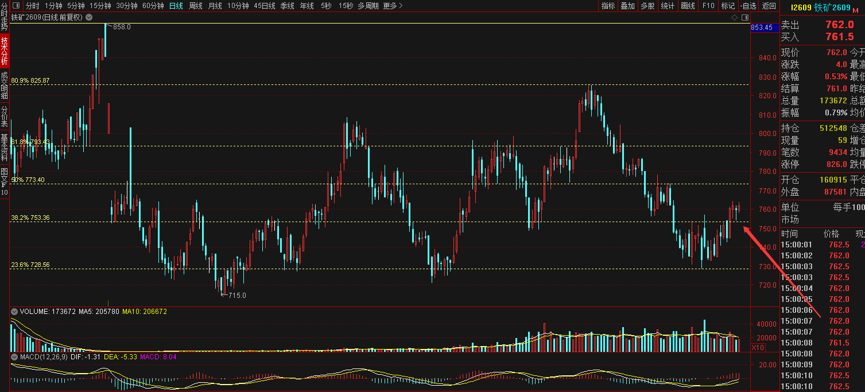The width and height of the screenshot is (865, 392).
Task: Click the MA5: 205780 volume label
Action: click(x=99, y=312)
